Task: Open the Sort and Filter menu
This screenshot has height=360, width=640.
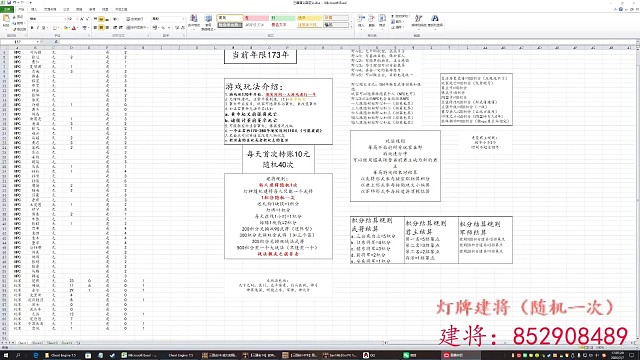Action: pos(418,21)
